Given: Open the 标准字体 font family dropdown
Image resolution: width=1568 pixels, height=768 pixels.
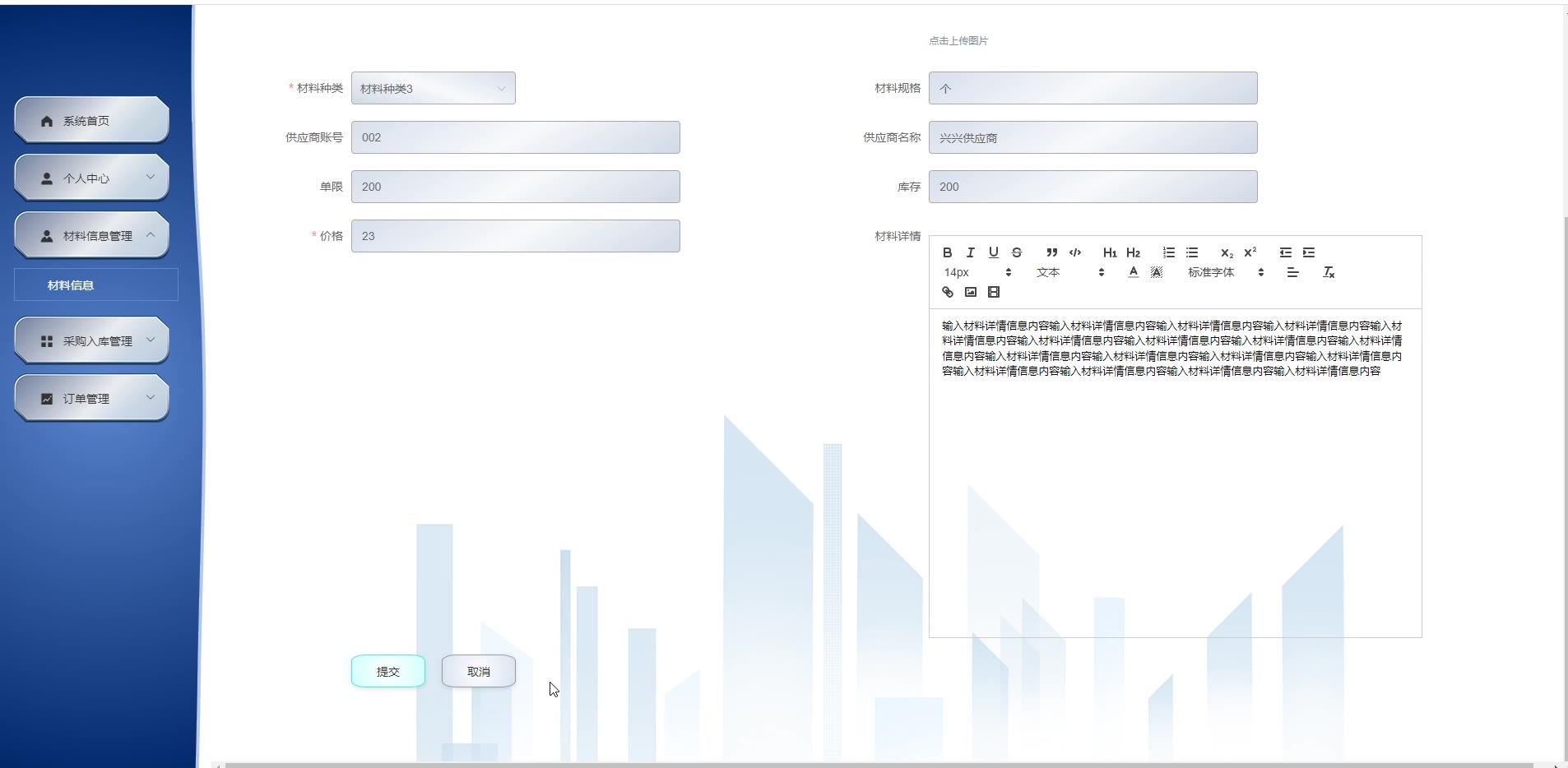Looking at the screenshot, I should tap(1225, 272).
